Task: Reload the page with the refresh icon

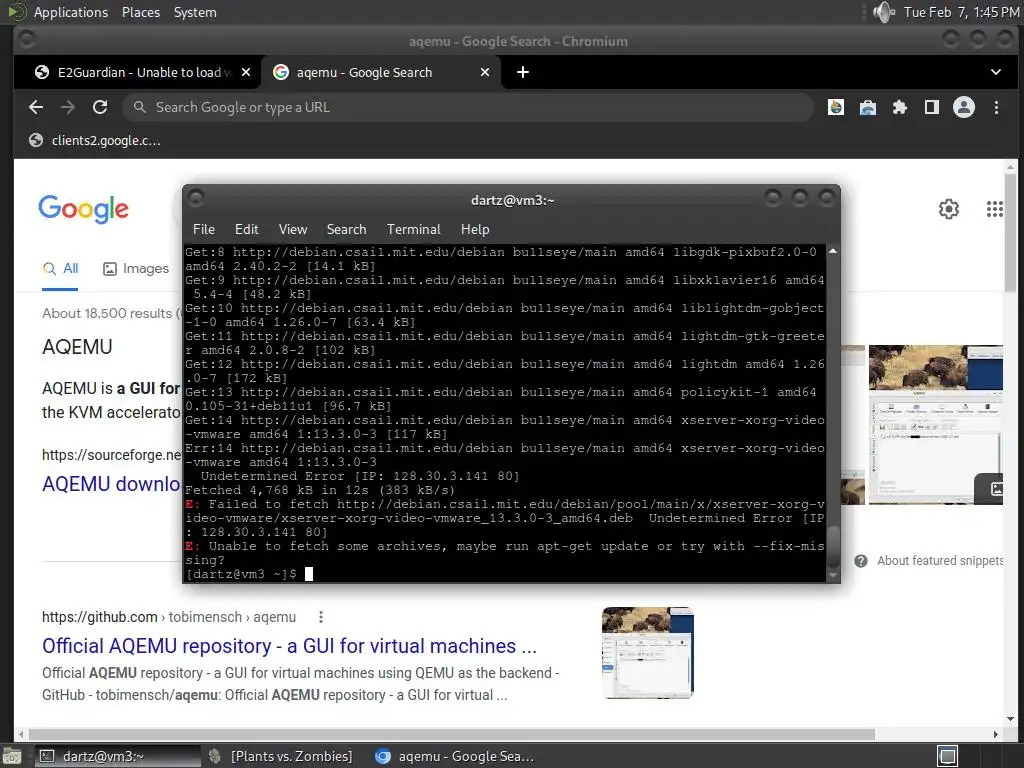Action: pos(100,107)
